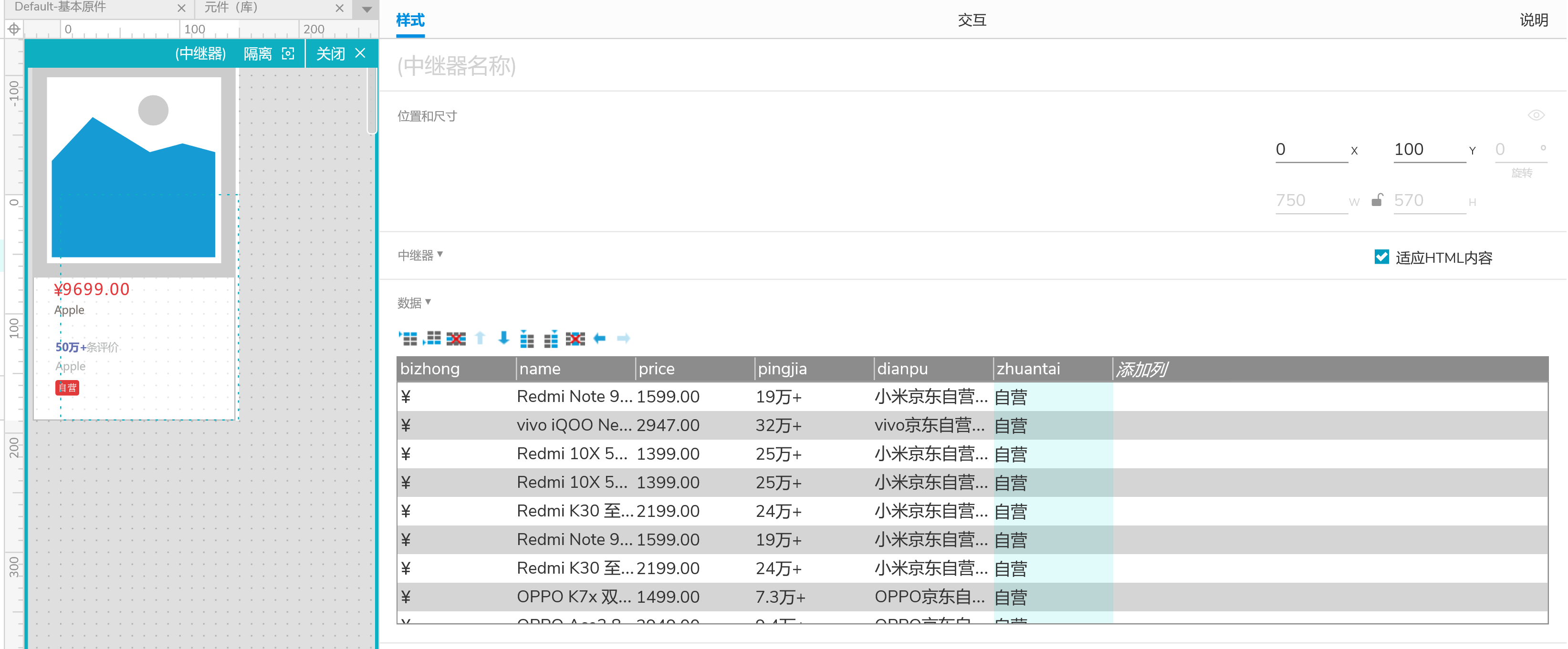1568x649 pixels.
Task: Click insert row below icon
Action: coord(432,338)
